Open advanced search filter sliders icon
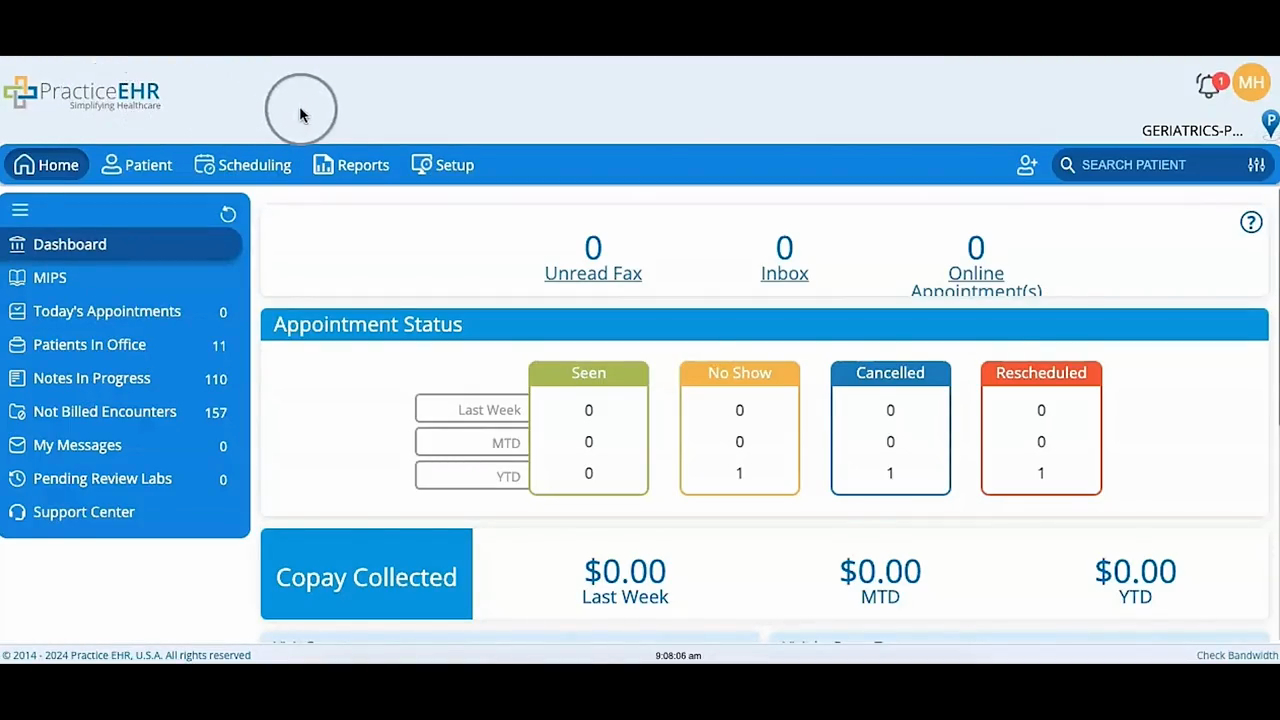This screenshot has height=720, width=1280. (1256, 165)
